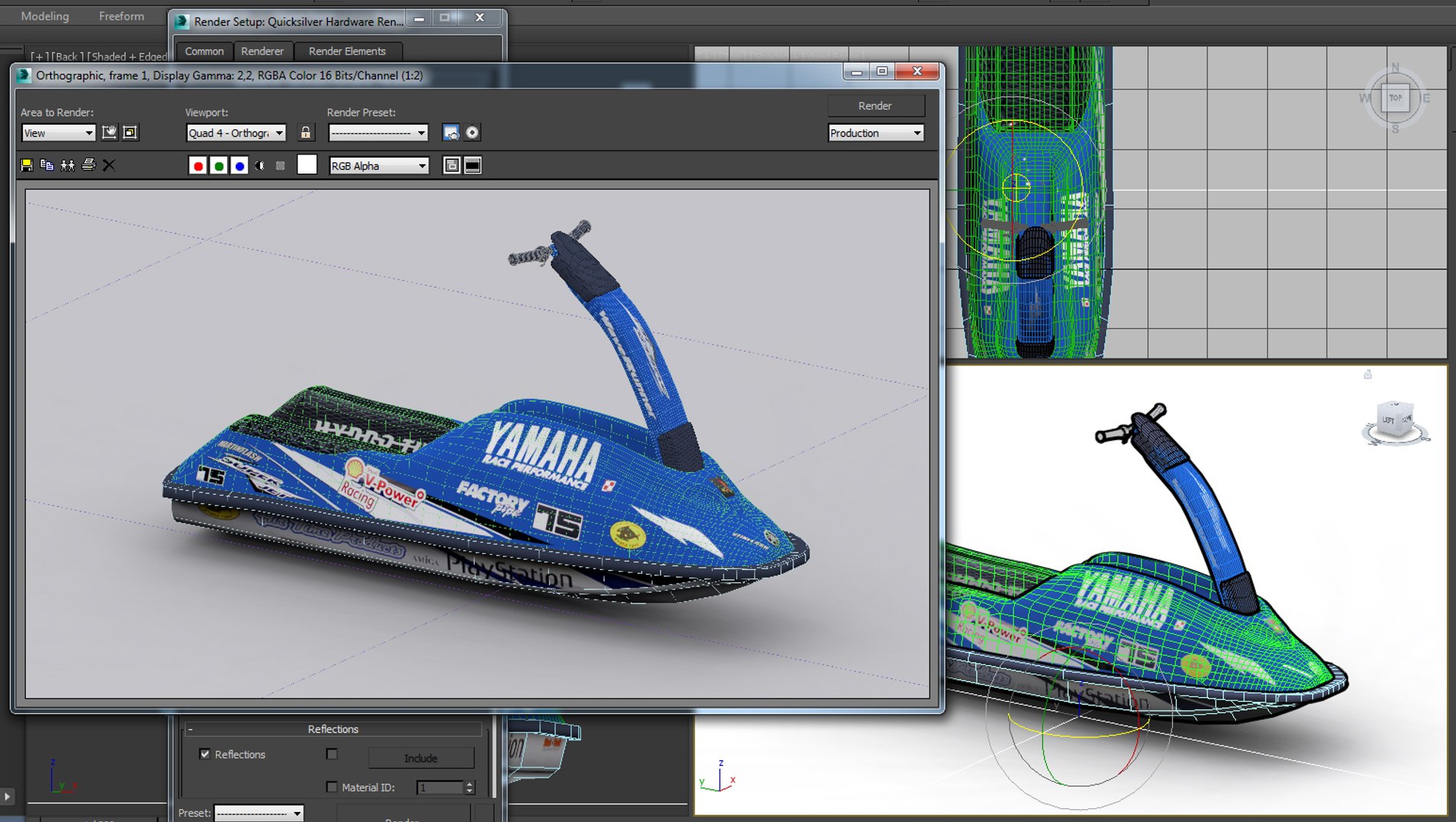1456x822 pixels.
Task: Click the Auto Region Selected icon
Action: click(130, 132)
